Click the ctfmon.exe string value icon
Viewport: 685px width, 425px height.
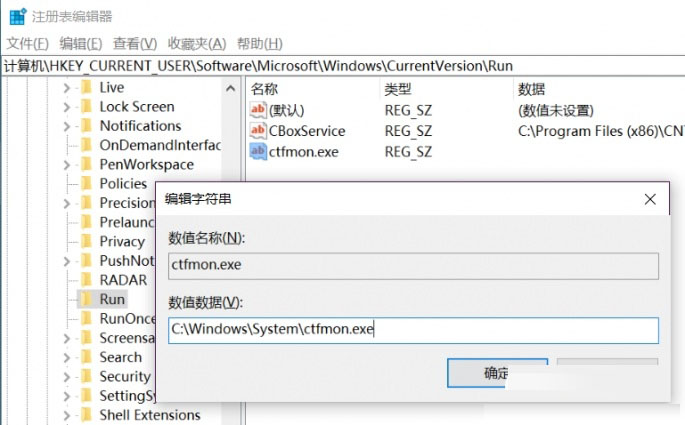point(258,152)
